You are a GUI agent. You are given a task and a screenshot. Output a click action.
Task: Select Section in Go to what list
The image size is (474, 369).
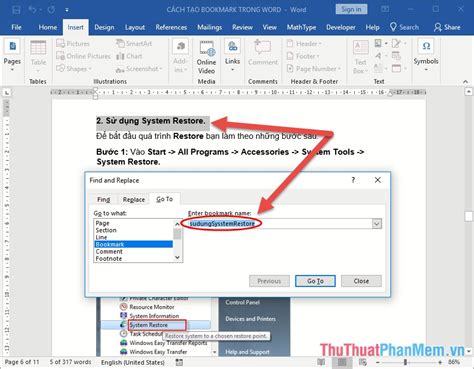coord(133,230)
